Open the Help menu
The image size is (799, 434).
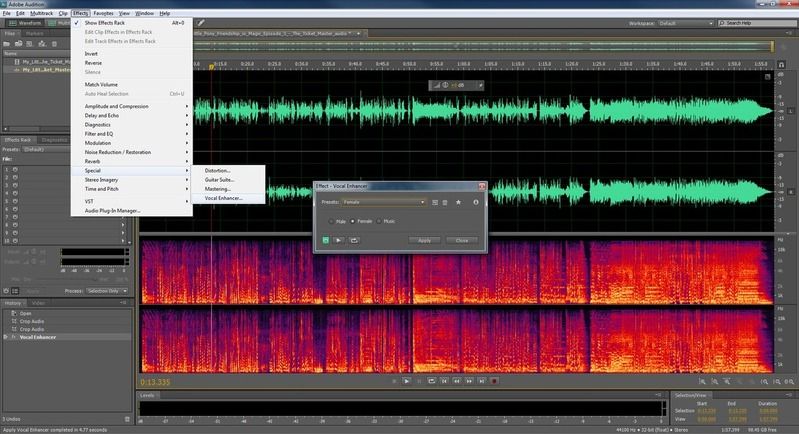point(165,13)
